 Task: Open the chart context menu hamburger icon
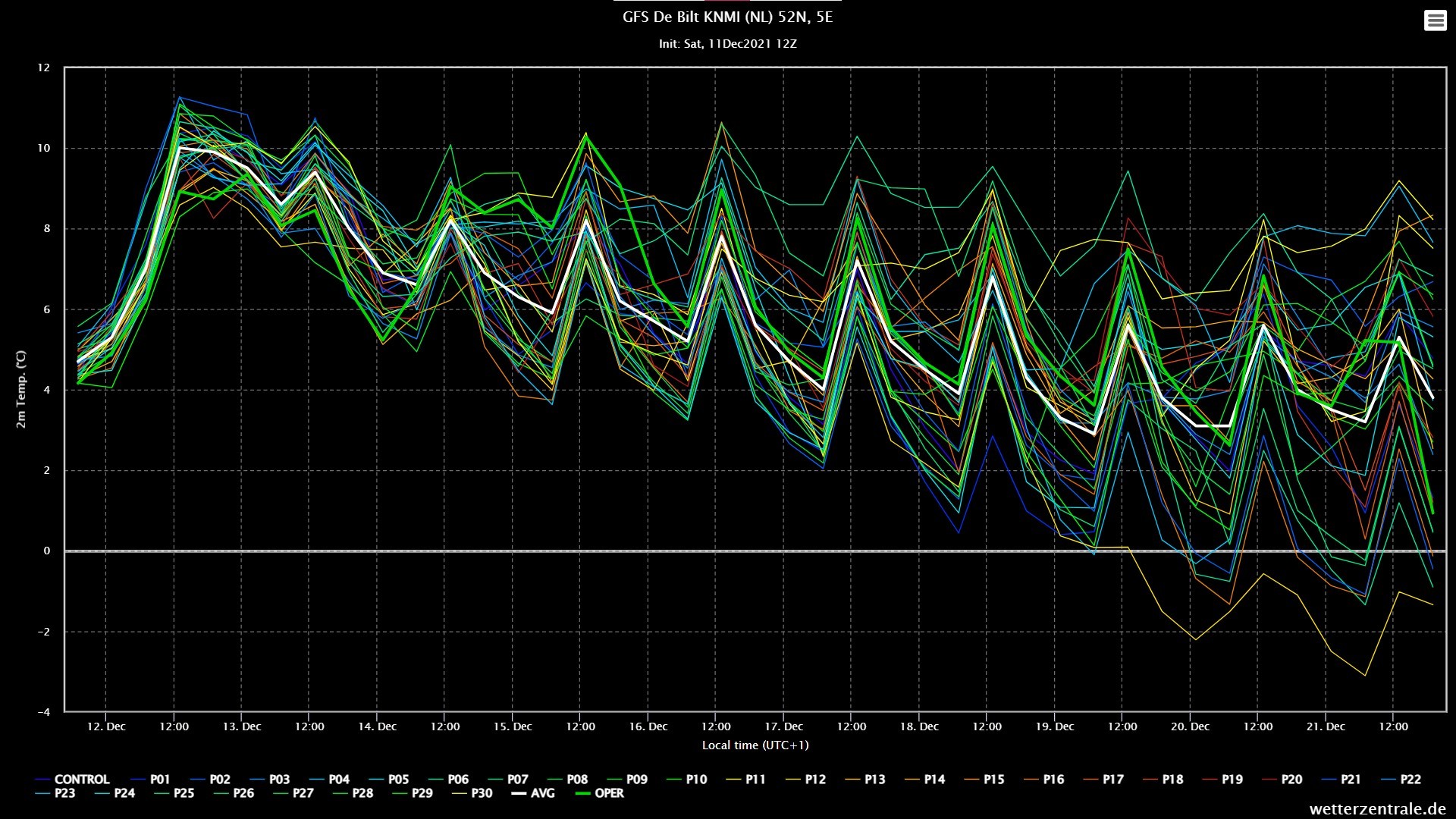pos(1435,20)
